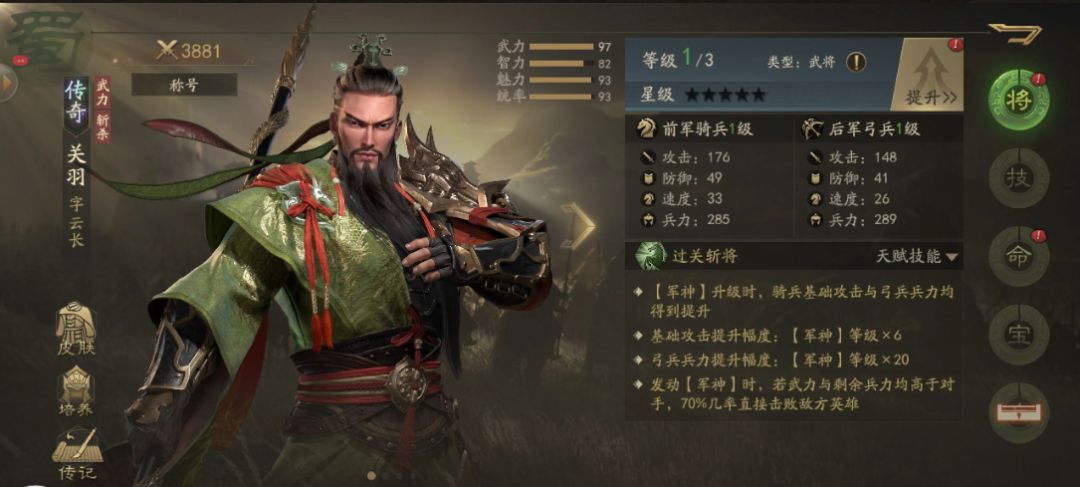
Task: Tap the 前军骑兵 cavalry horse icon
Action: [x=646, y=128]
